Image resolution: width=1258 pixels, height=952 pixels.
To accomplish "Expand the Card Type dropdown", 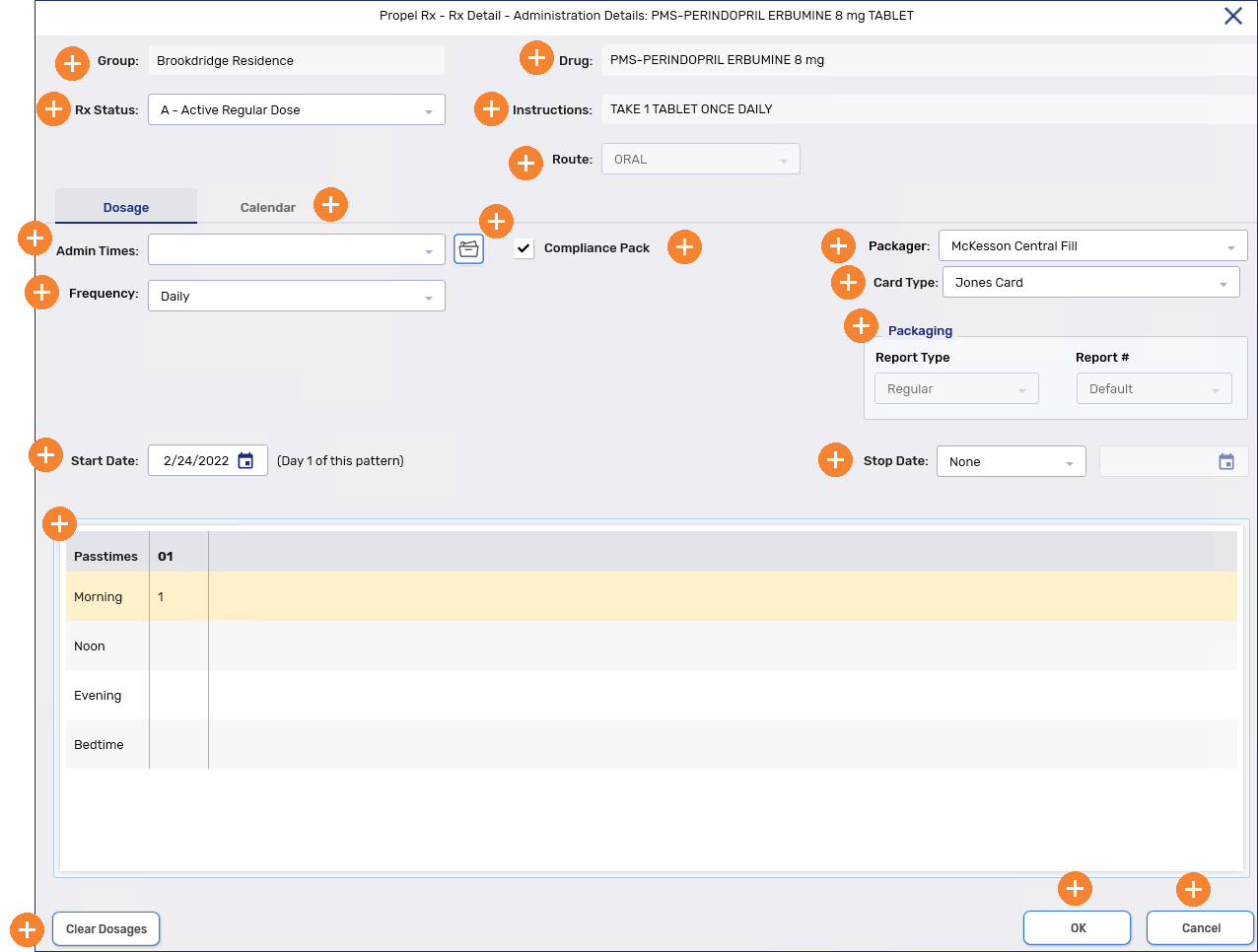I will 1090,283.
